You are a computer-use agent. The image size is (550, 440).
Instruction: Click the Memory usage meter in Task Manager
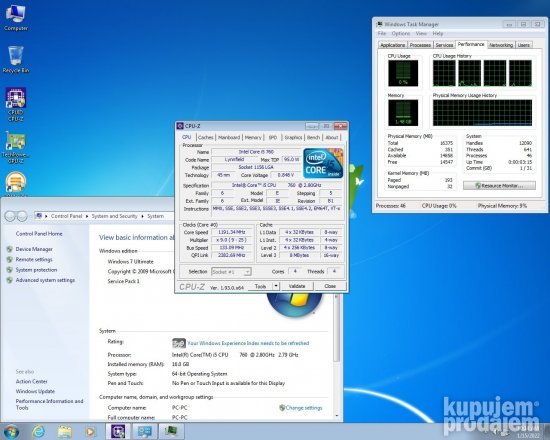click(x=403, y=113)
